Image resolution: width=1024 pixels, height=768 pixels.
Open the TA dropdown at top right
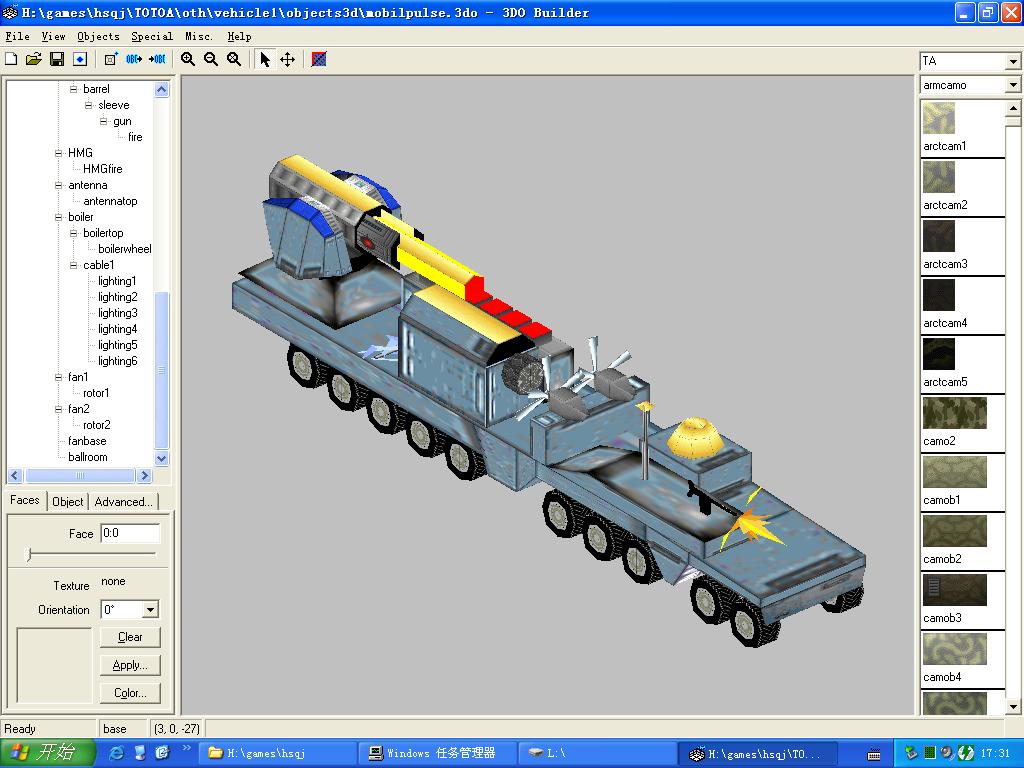coord(1012,62)
